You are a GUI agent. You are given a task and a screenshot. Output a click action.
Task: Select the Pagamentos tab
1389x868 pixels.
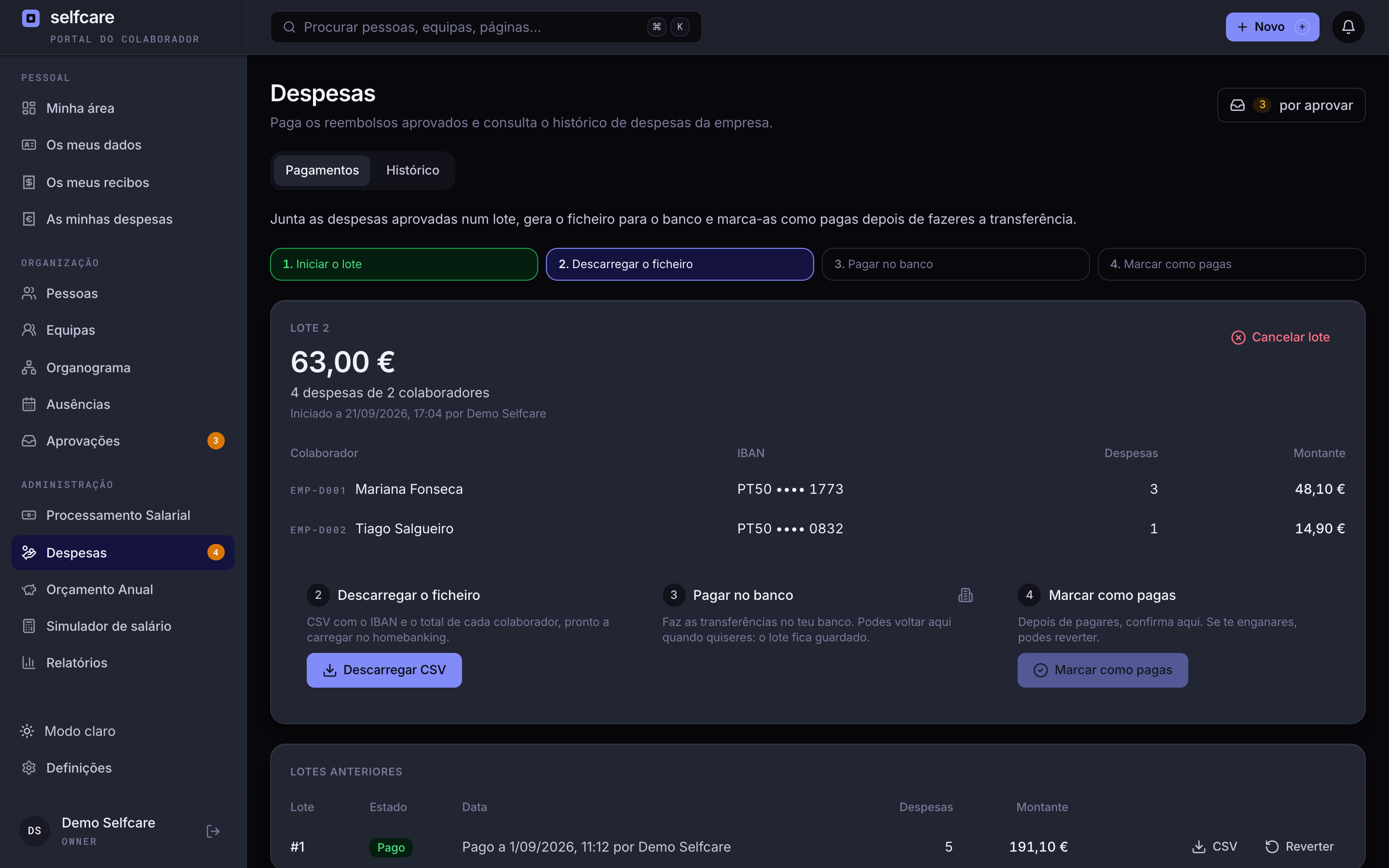coord(322,171)
